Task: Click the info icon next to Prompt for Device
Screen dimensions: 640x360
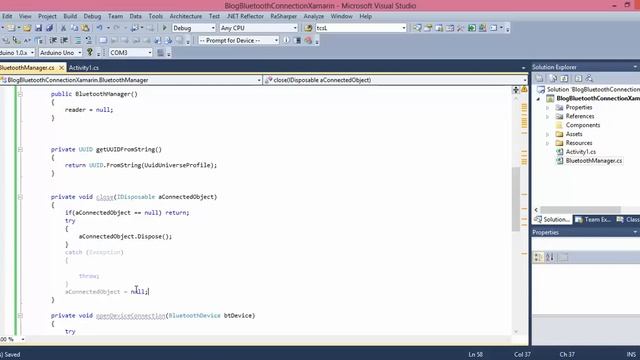Action: (x=286, y=40)
